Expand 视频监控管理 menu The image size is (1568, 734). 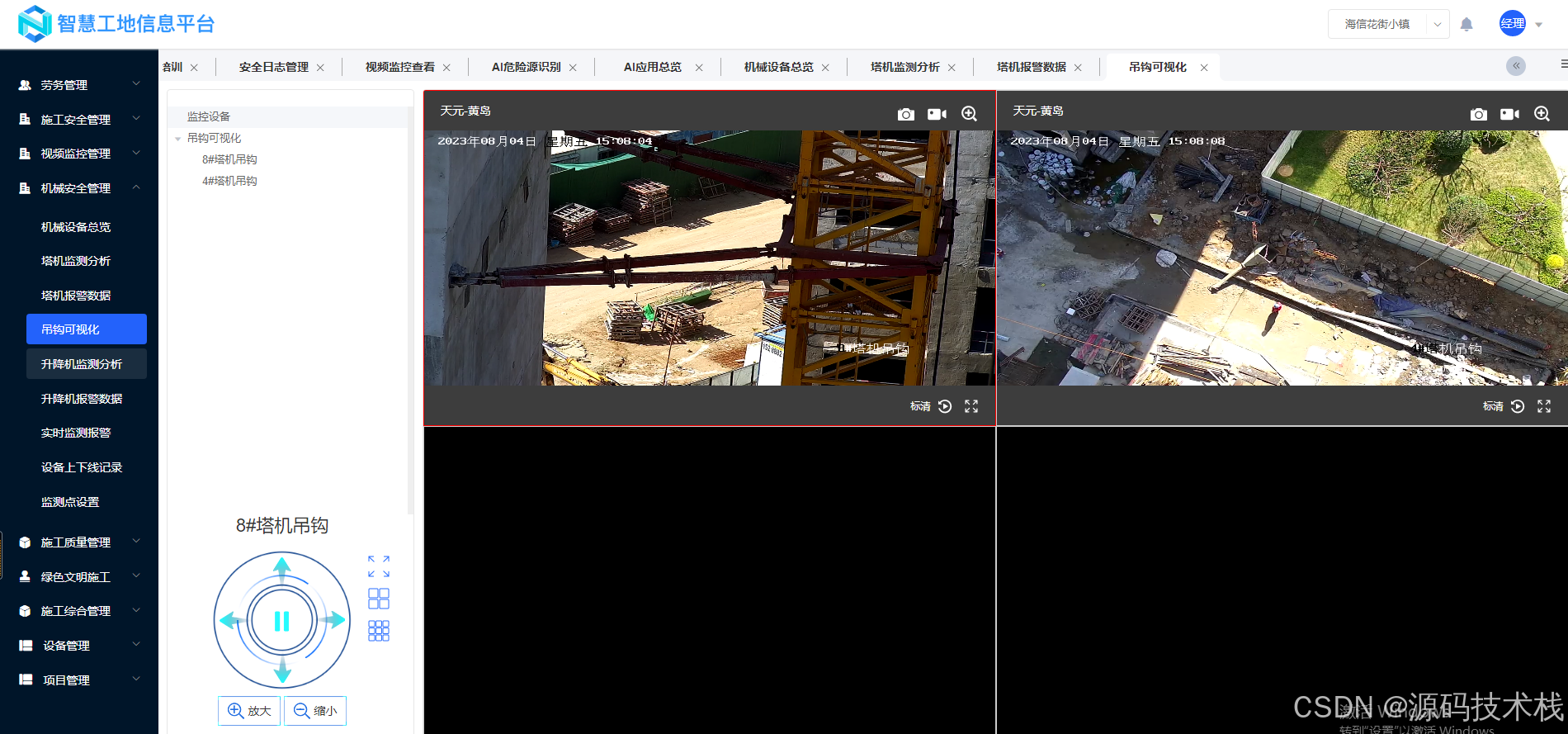coord(79,154)
